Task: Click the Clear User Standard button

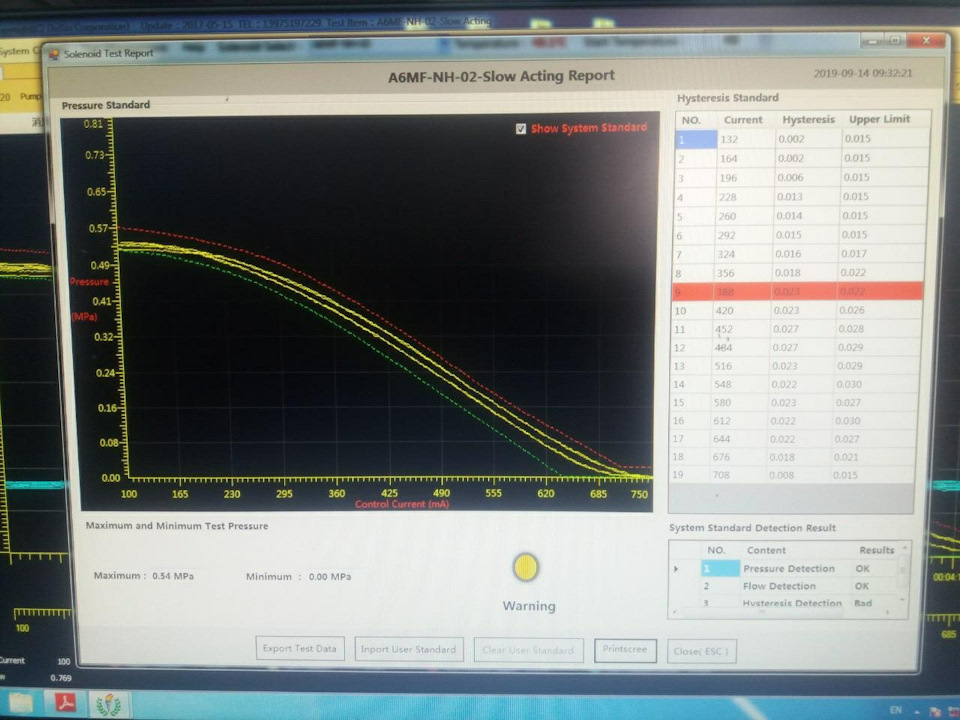Action: click(528, 650)
